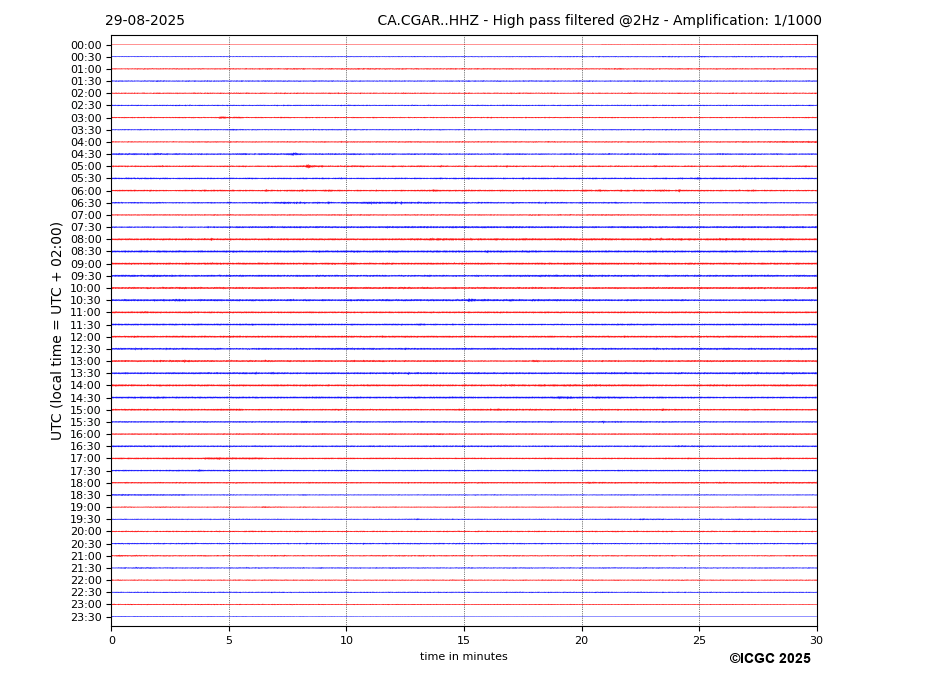Click the 18:30 row label
Screen dimensions: 927x696
[x=86, y=496]
